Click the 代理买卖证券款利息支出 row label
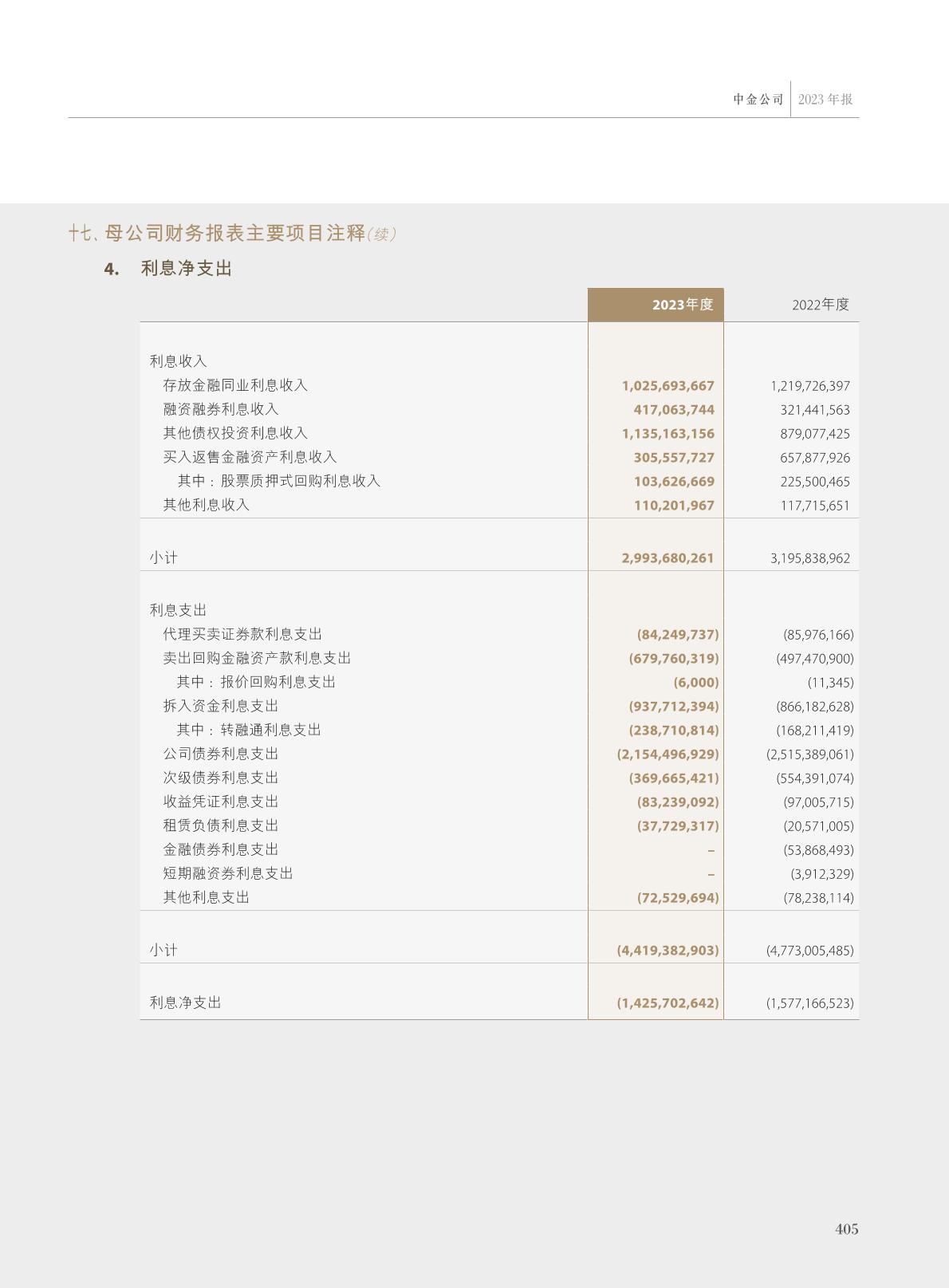The height and width of the screenshot is (1288, 949). click(242, 634)
